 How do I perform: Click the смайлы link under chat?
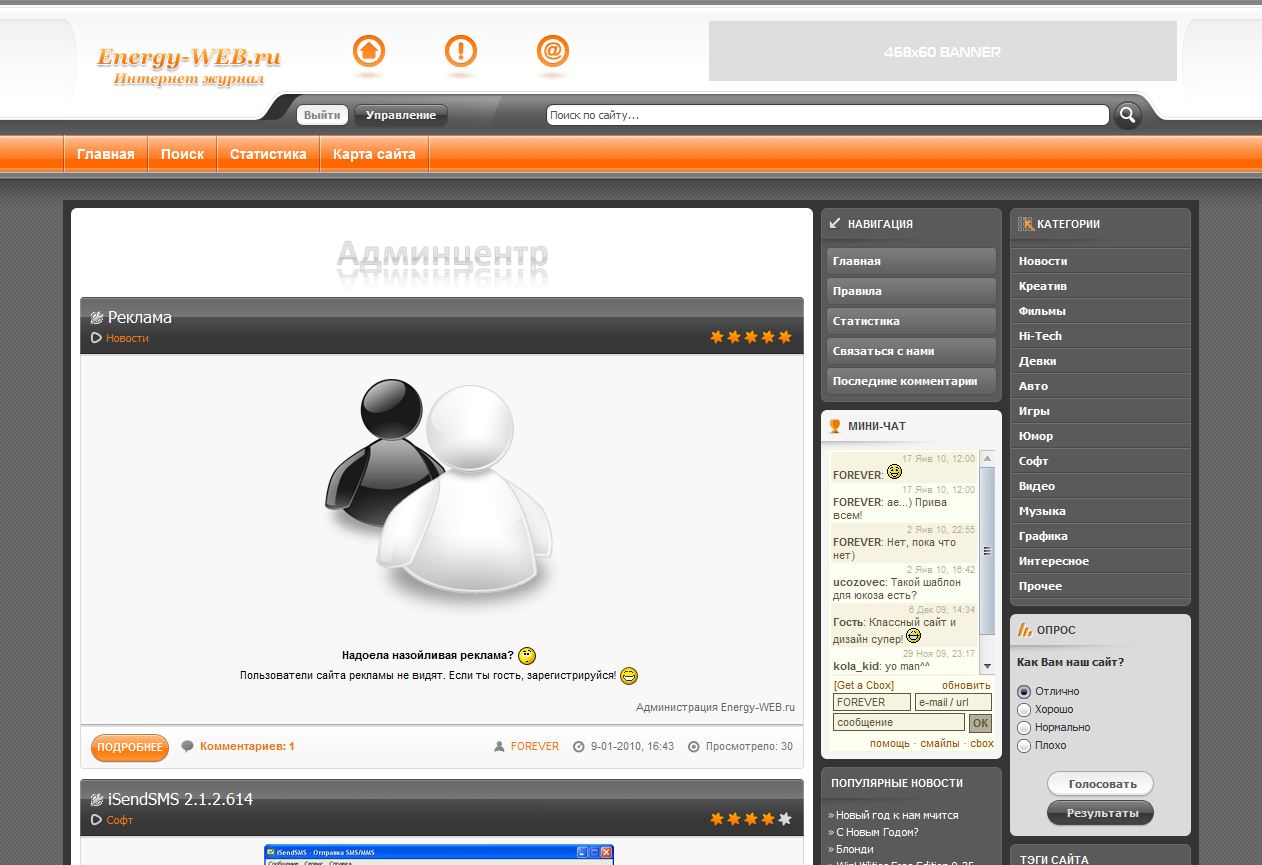click(940, 743)
